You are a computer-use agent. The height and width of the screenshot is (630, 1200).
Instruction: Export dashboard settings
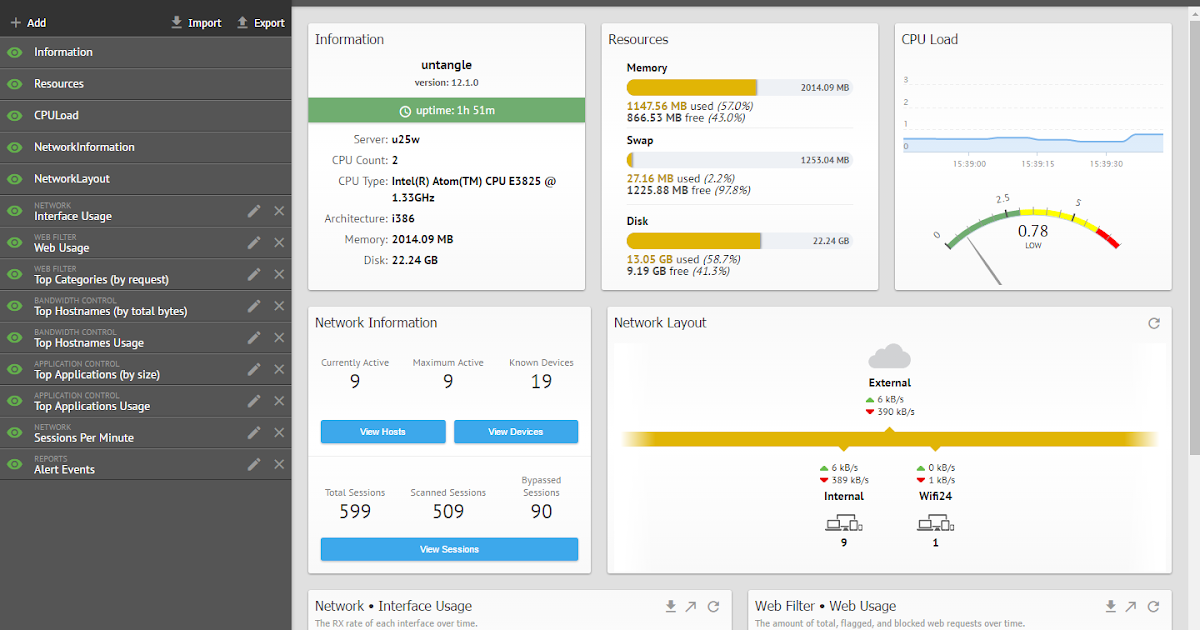pos(261,22)
